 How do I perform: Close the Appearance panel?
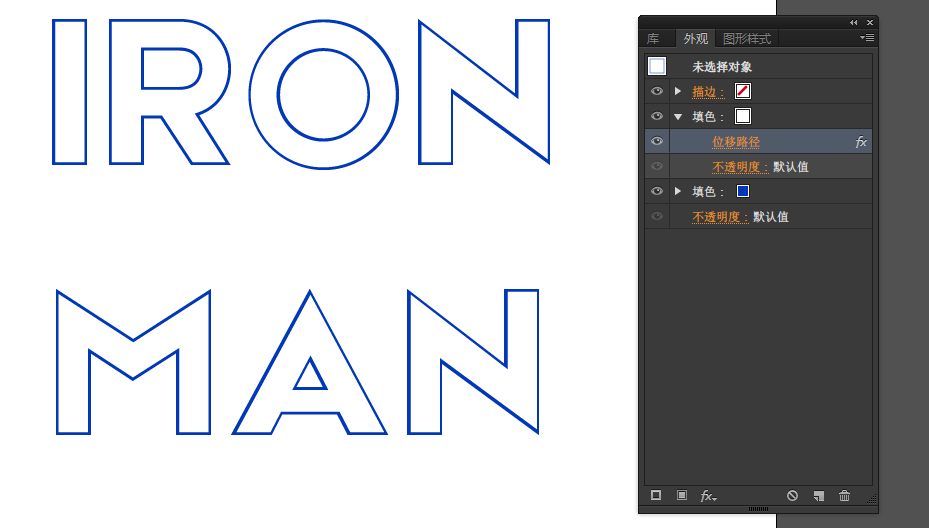(870, 23)
